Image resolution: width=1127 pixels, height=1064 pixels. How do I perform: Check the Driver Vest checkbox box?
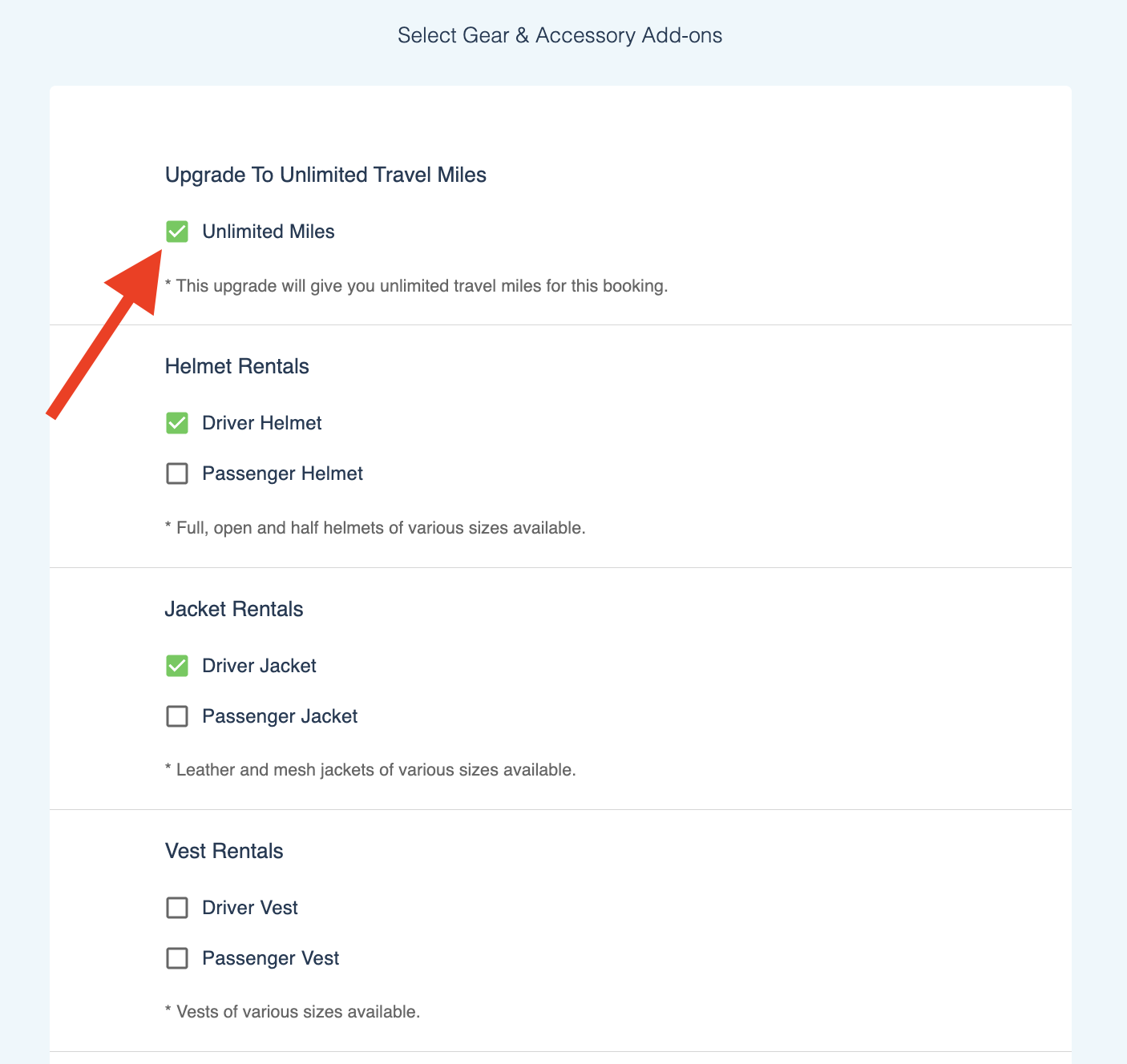[177, 908]
